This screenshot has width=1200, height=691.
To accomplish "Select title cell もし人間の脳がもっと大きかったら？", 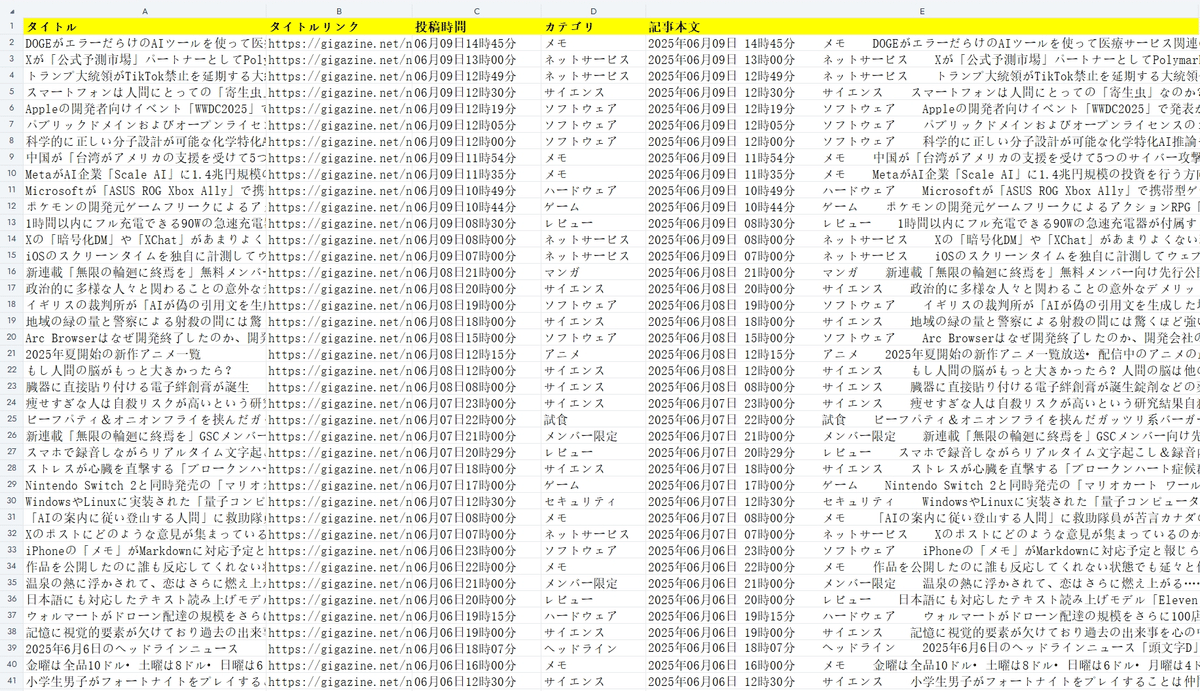I will pyautogui.click(x=145, y=369).
